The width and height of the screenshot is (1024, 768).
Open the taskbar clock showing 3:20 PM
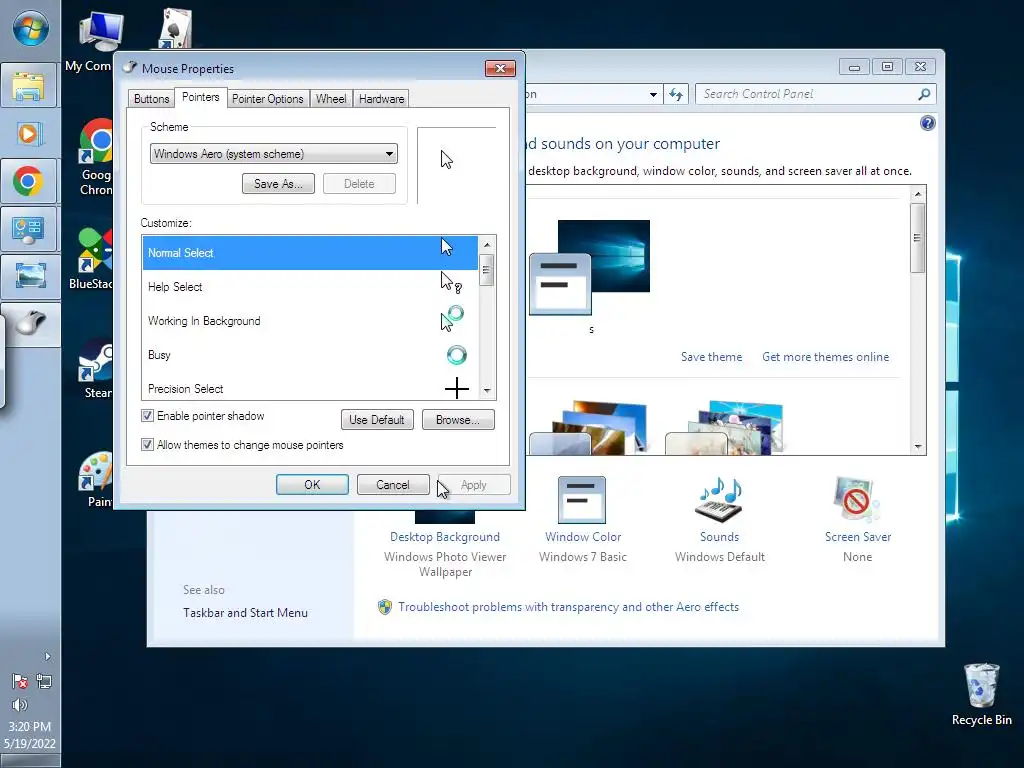coord(29,735)
